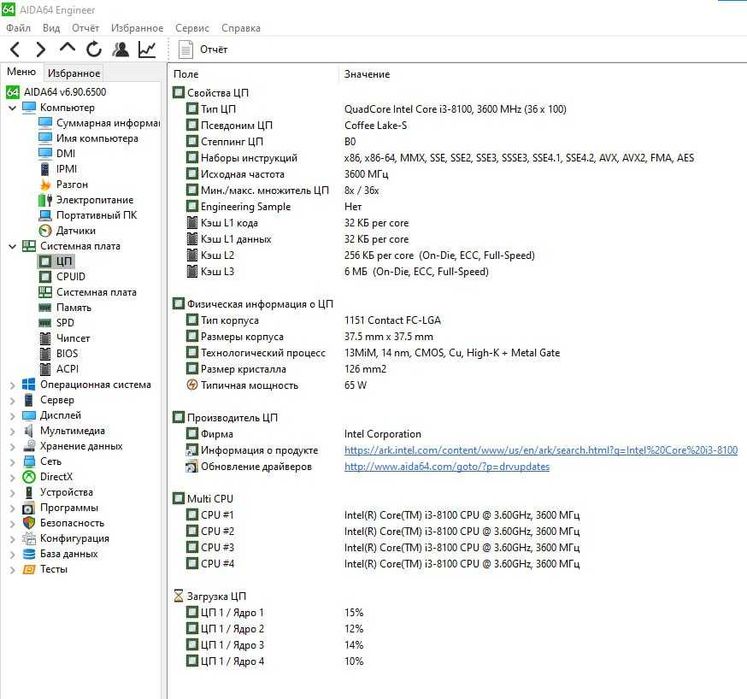Click the Разгон flame icon
Screen dimensions: 747x699
[45, 184]
